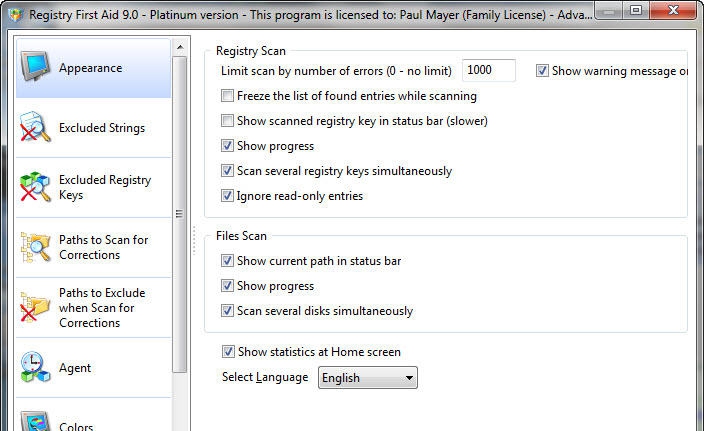
Task: Uncheck Show progress under Registry Scan
Action: click(x=227, y=145)
